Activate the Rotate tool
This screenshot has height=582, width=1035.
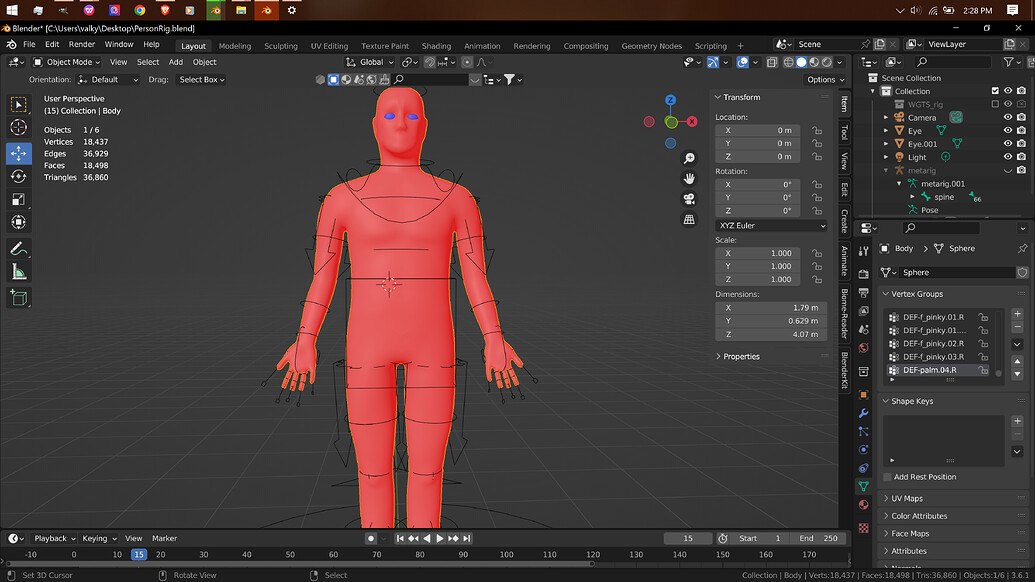click(x=18, y=176)
